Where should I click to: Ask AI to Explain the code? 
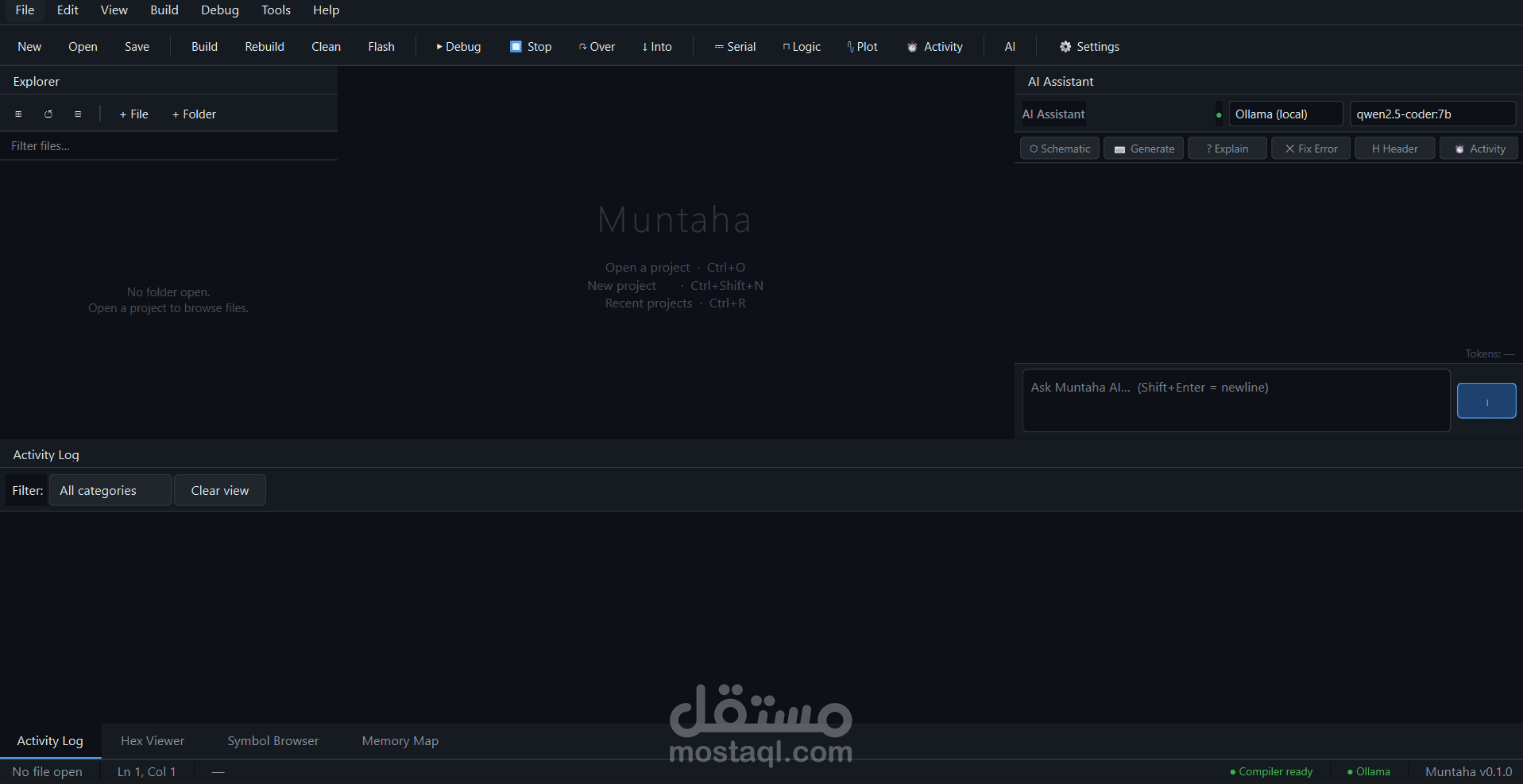pyautogui.click(x=1227, y=149)
